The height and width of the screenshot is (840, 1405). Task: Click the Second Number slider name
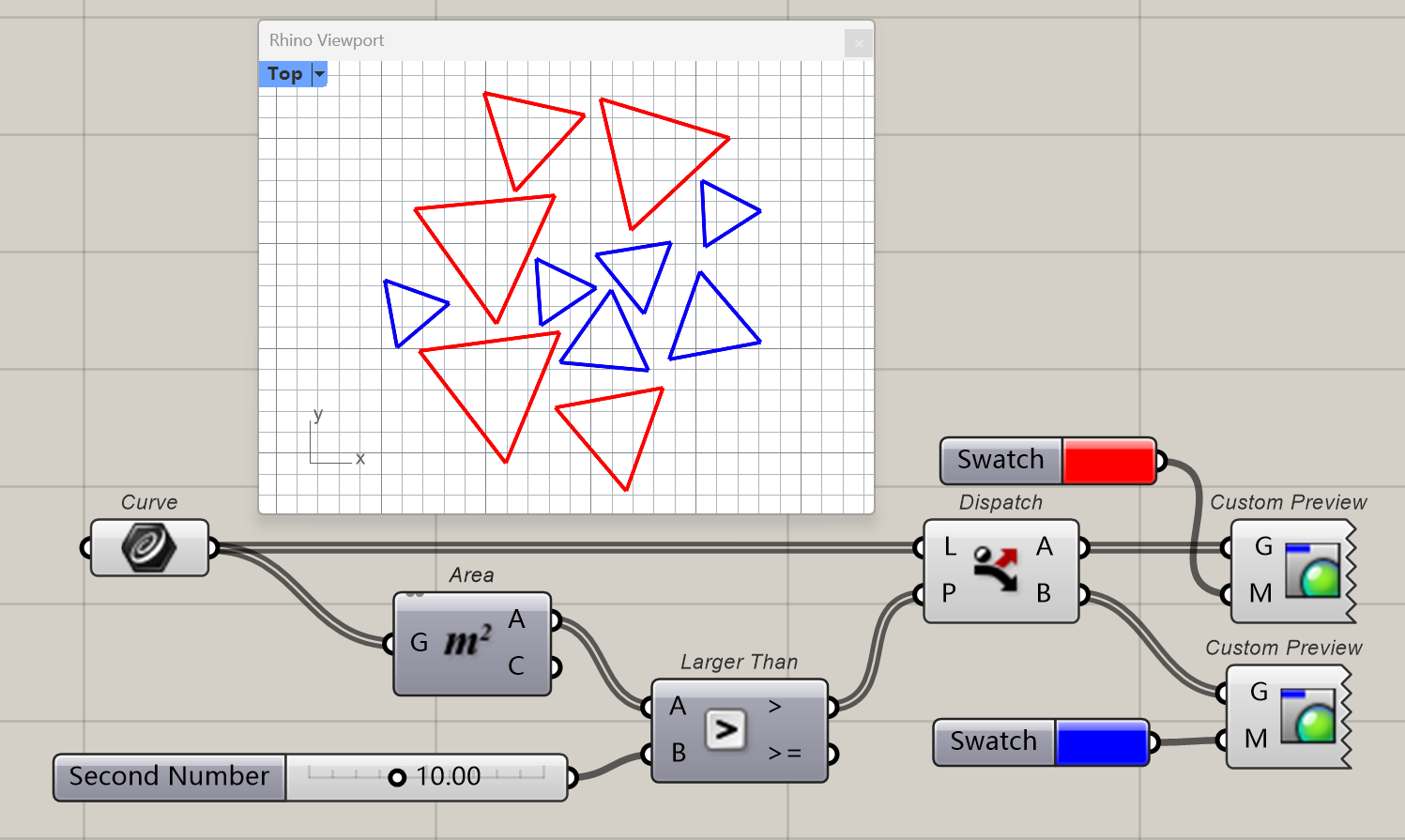pyautogui.click(x=168, y=777)
